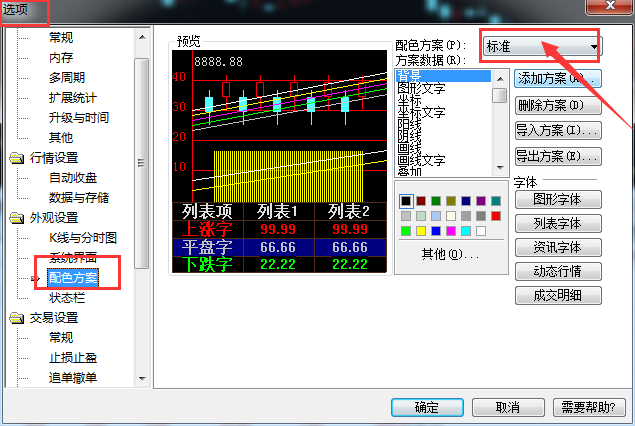Pick the white color swatch
This screenshot has height=426, width=635.
[481, 231]
